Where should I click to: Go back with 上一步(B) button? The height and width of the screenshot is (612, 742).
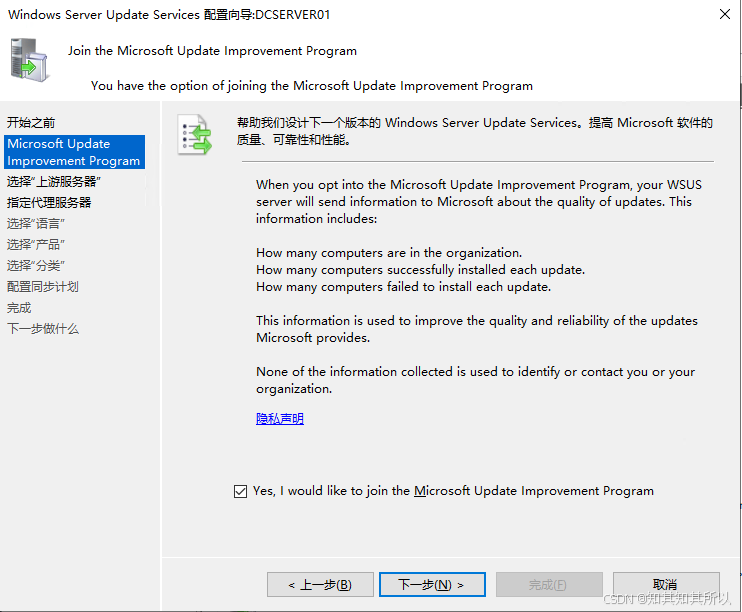point(320,585)
